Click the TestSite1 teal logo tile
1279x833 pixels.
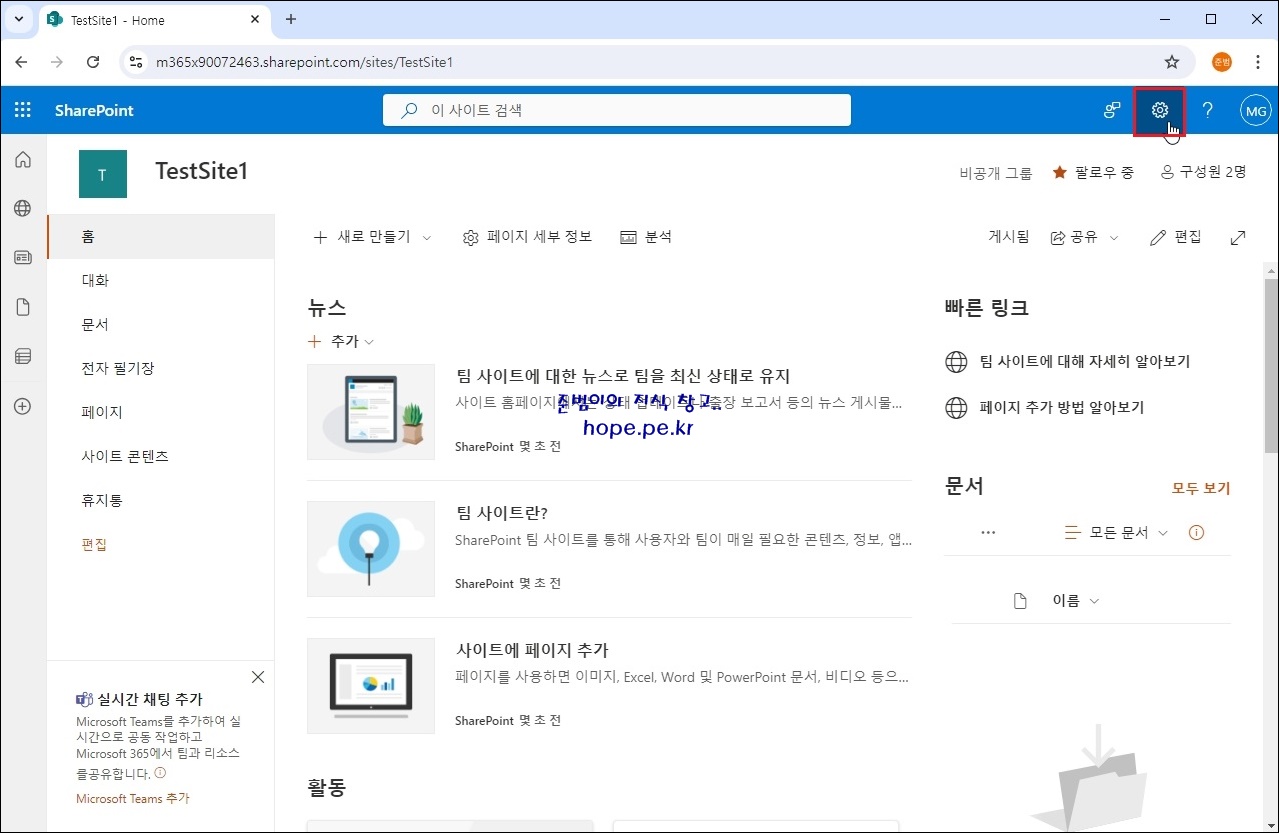click(103, 174)
